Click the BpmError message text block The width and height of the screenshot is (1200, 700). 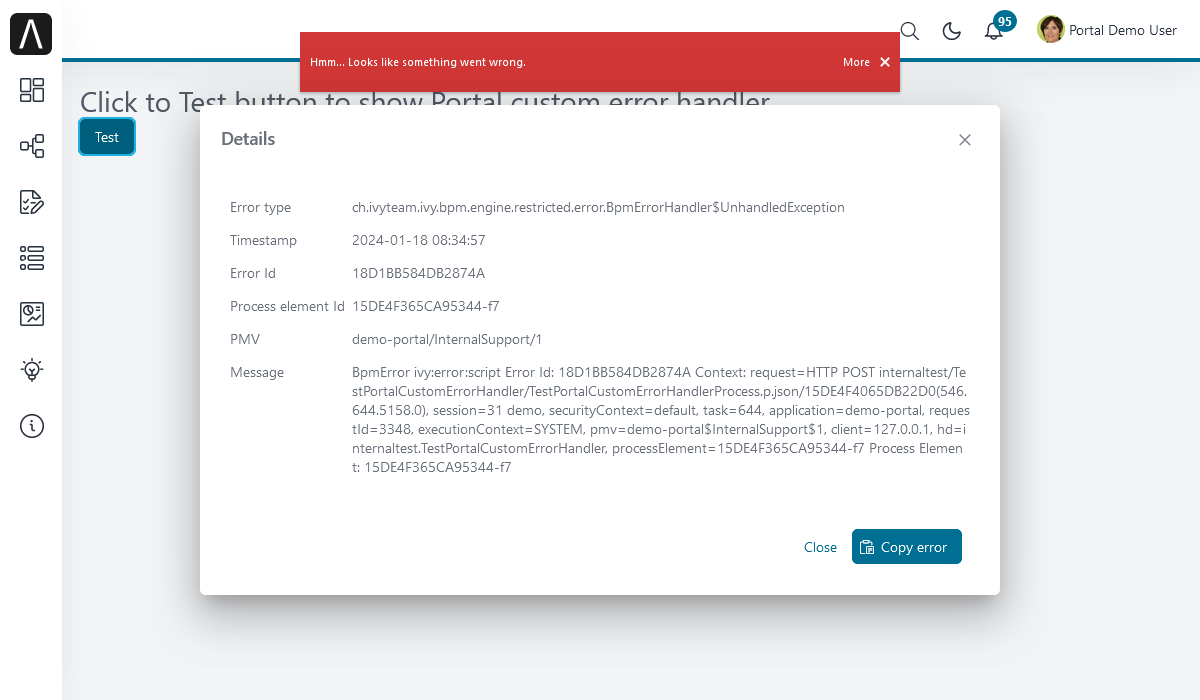[661, 419]
